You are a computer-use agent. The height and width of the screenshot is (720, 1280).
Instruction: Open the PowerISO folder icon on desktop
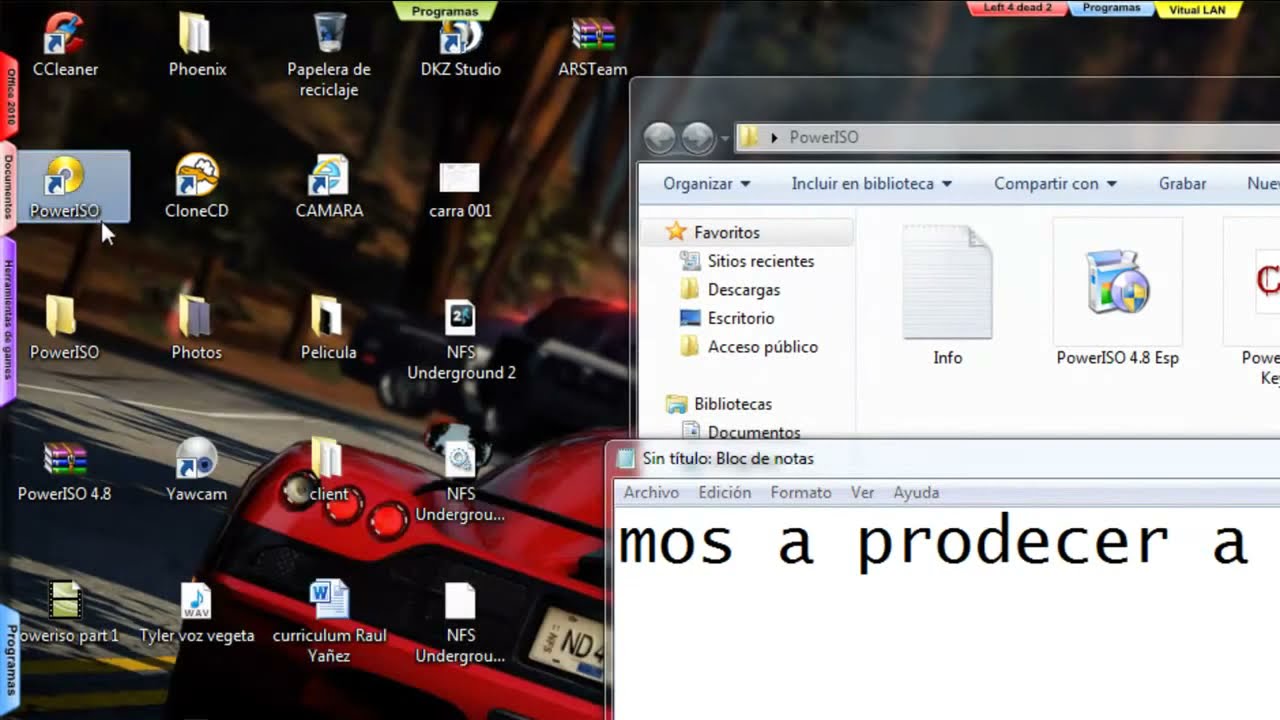pyautogui.click(x=64, y=328)
